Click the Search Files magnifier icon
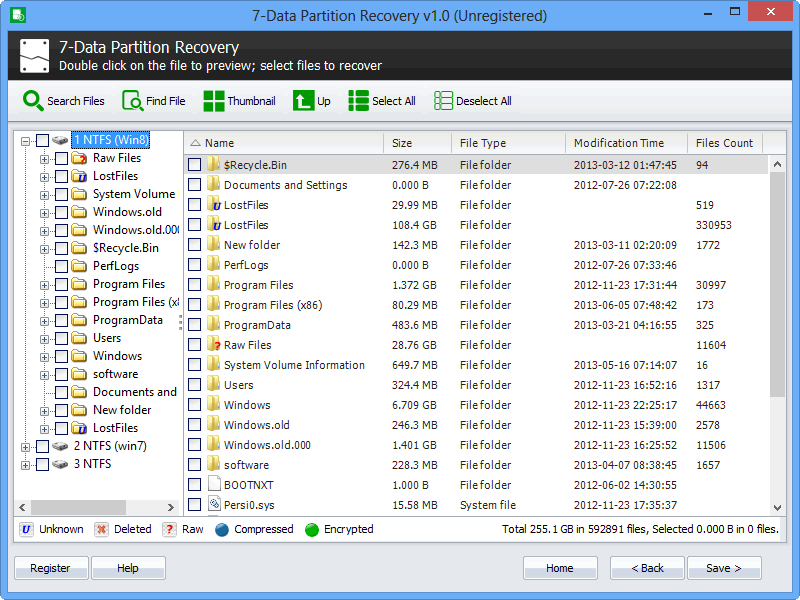The image size is (800, 600). coord(33,101)
